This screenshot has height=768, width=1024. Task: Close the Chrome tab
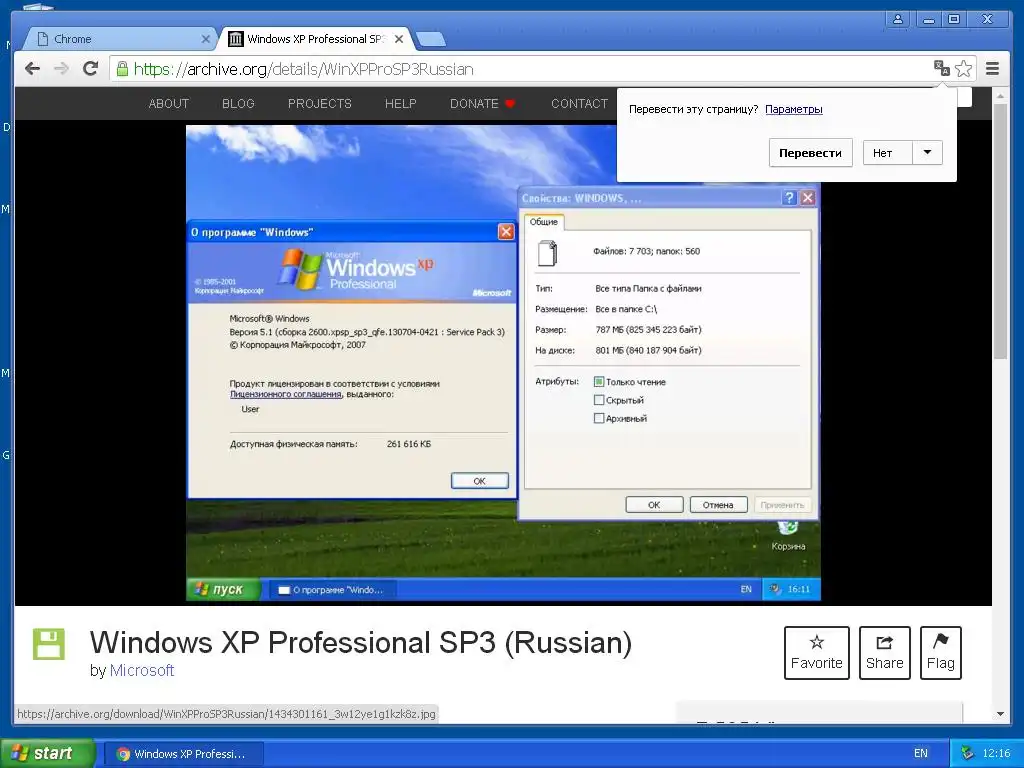pos(206,39)
